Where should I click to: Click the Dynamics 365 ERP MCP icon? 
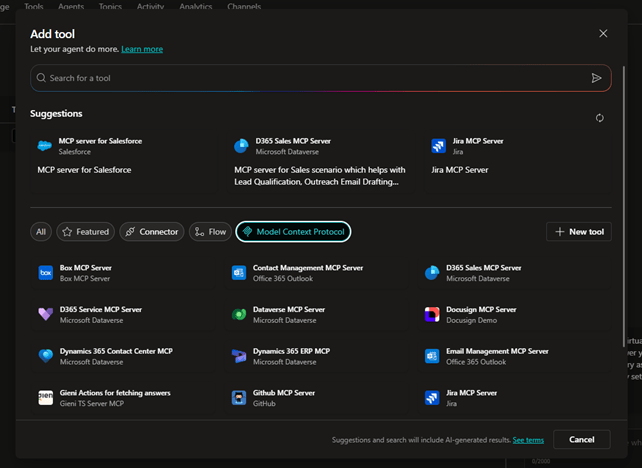click(239, 356)
